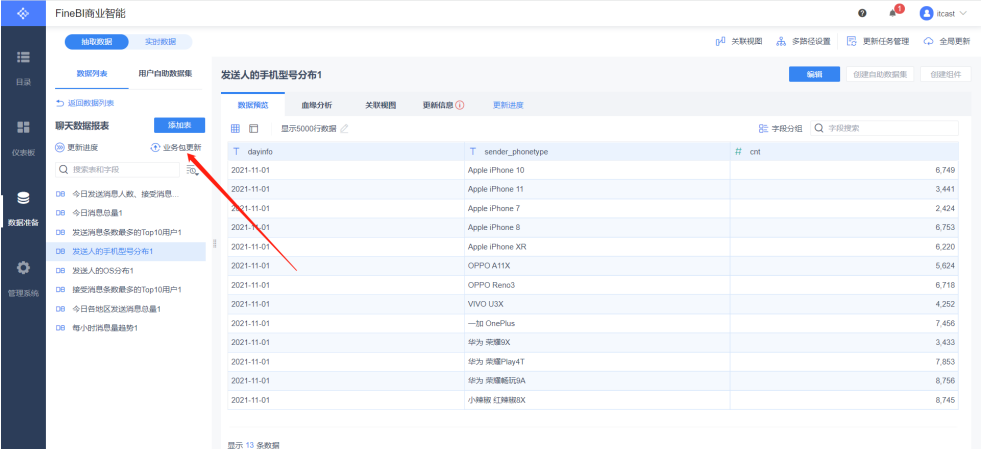This screenshot has height=449, width=982.
Task: Select table 今日消息总量1
Action: pos(126,213)
